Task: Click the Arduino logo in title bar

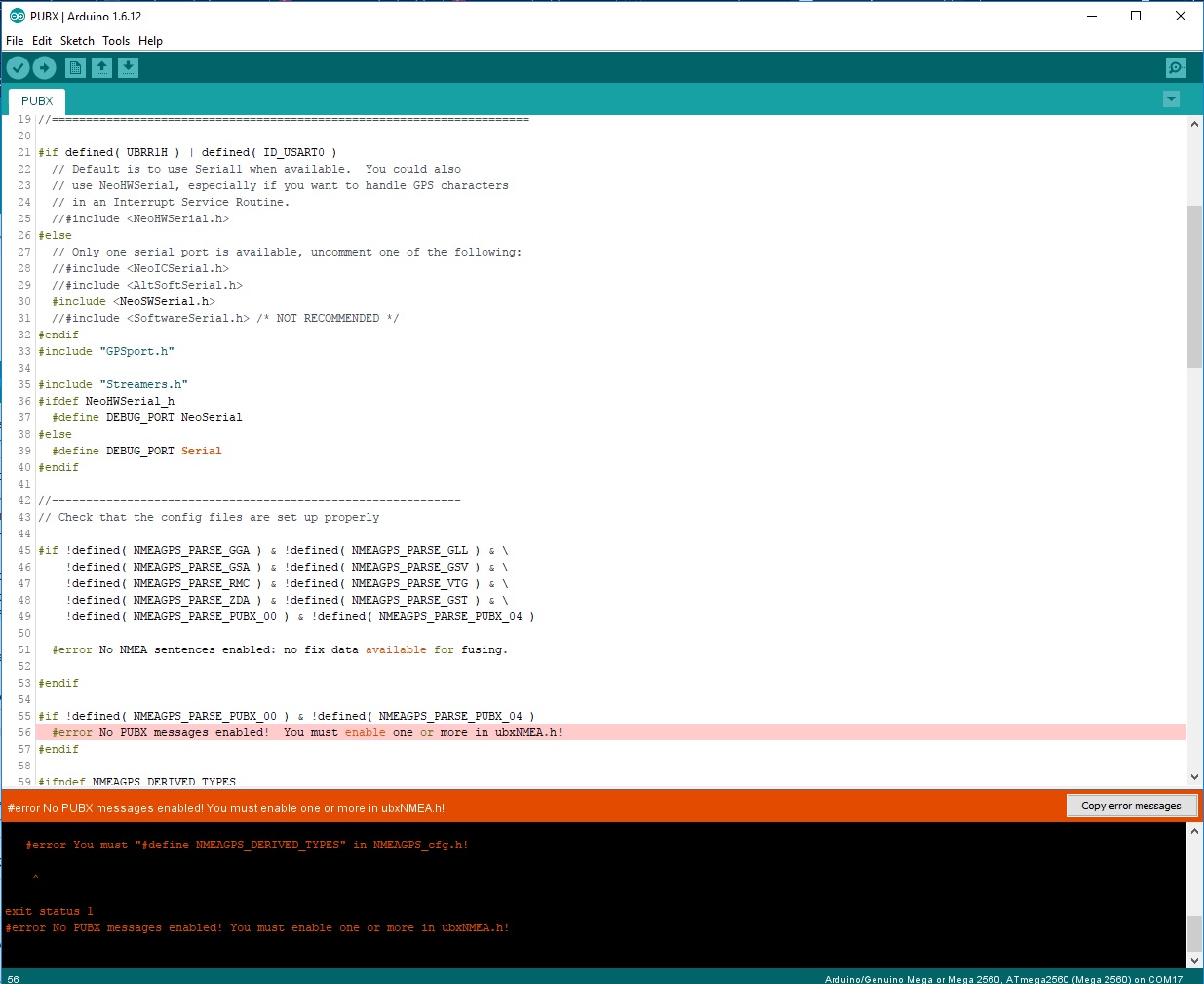Action: point(17,16)
